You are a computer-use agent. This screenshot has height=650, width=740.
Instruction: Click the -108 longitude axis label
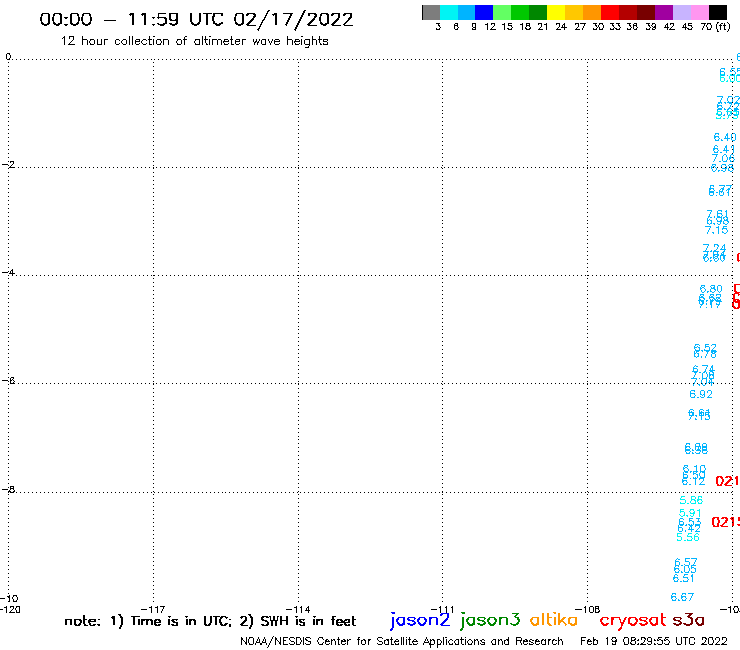click(588, 609)
